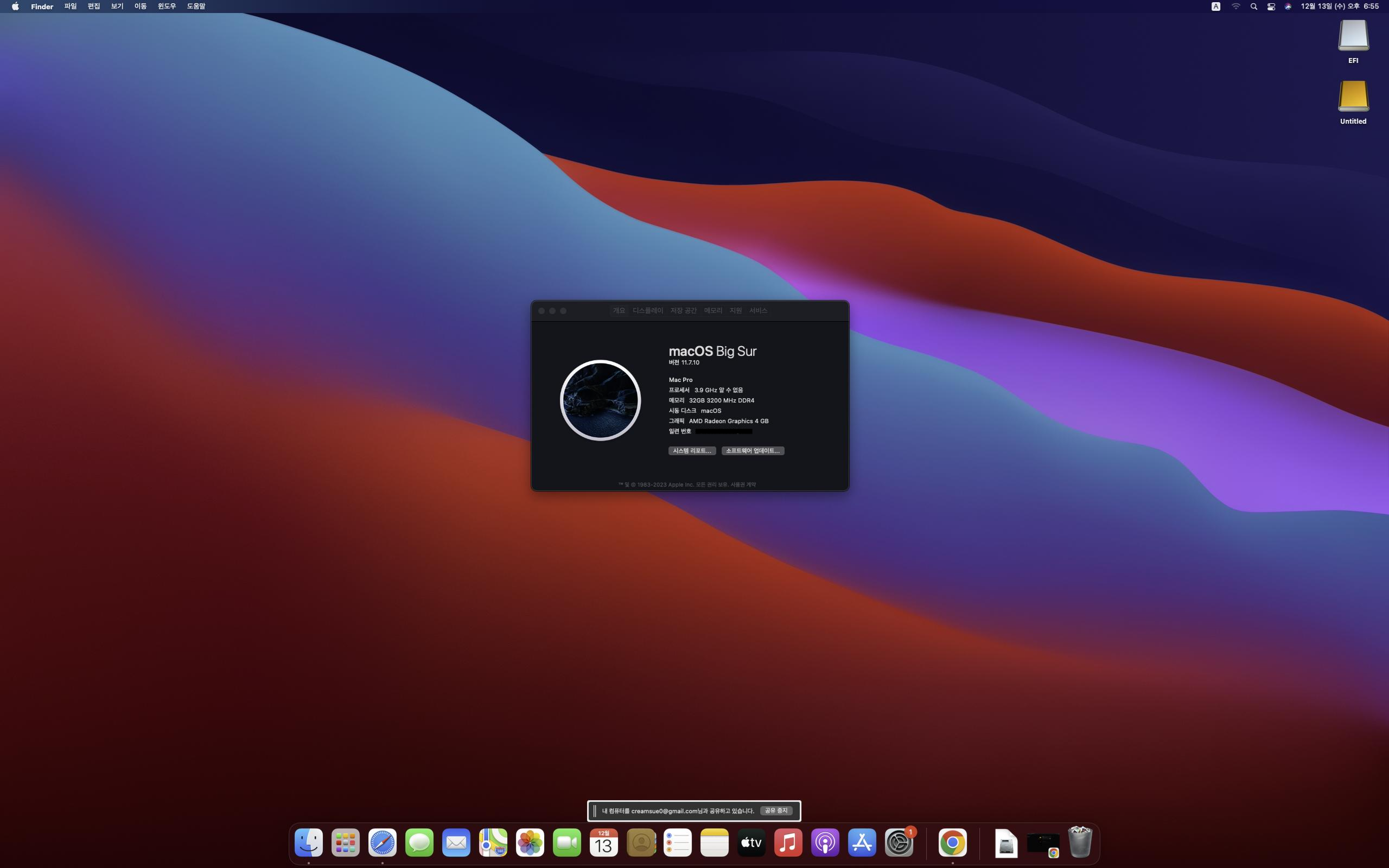Open Podcasts from the Dock
This screenshot has width=1389, height=868.
(x=825, y=843)
